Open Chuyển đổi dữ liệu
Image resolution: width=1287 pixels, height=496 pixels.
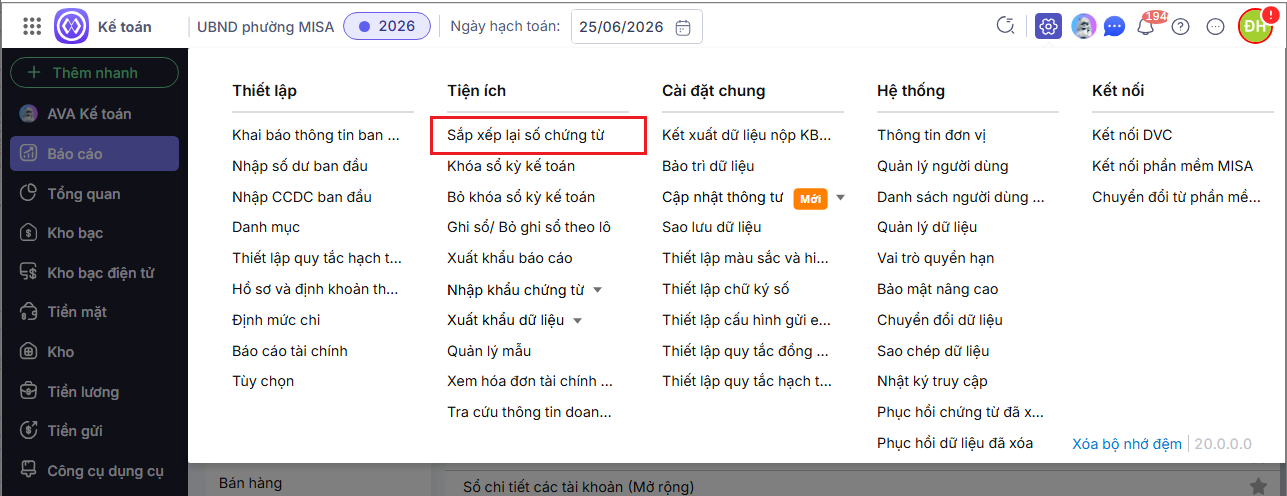pyautogui.click(x=940, y=321)
